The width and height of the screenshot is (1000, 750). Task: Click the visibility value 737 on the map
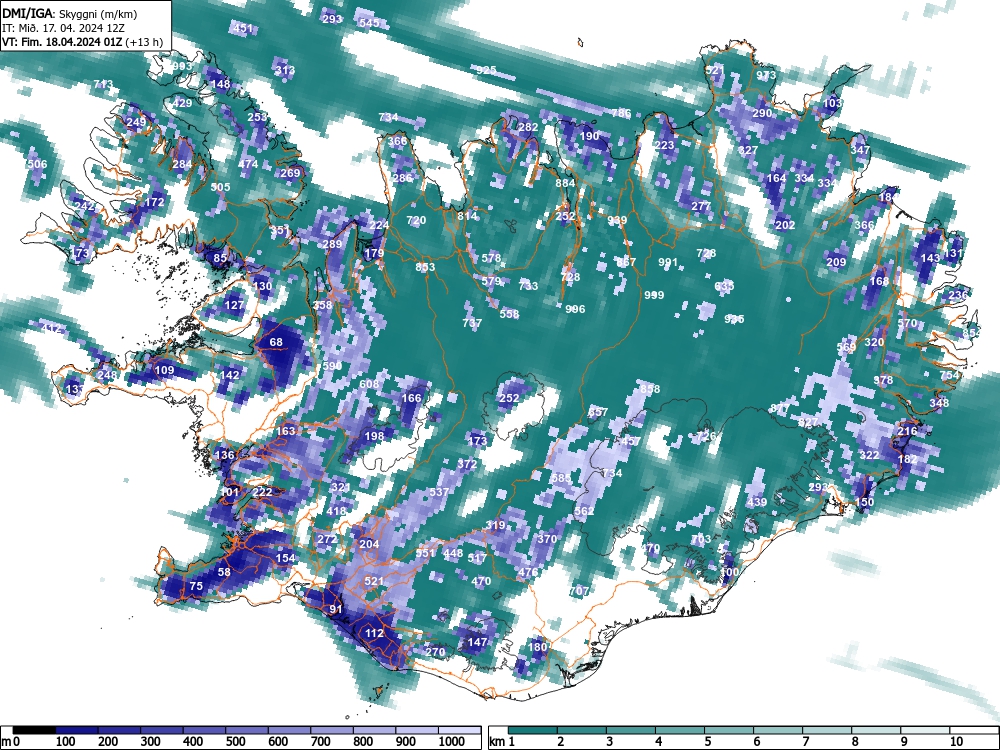472,323
